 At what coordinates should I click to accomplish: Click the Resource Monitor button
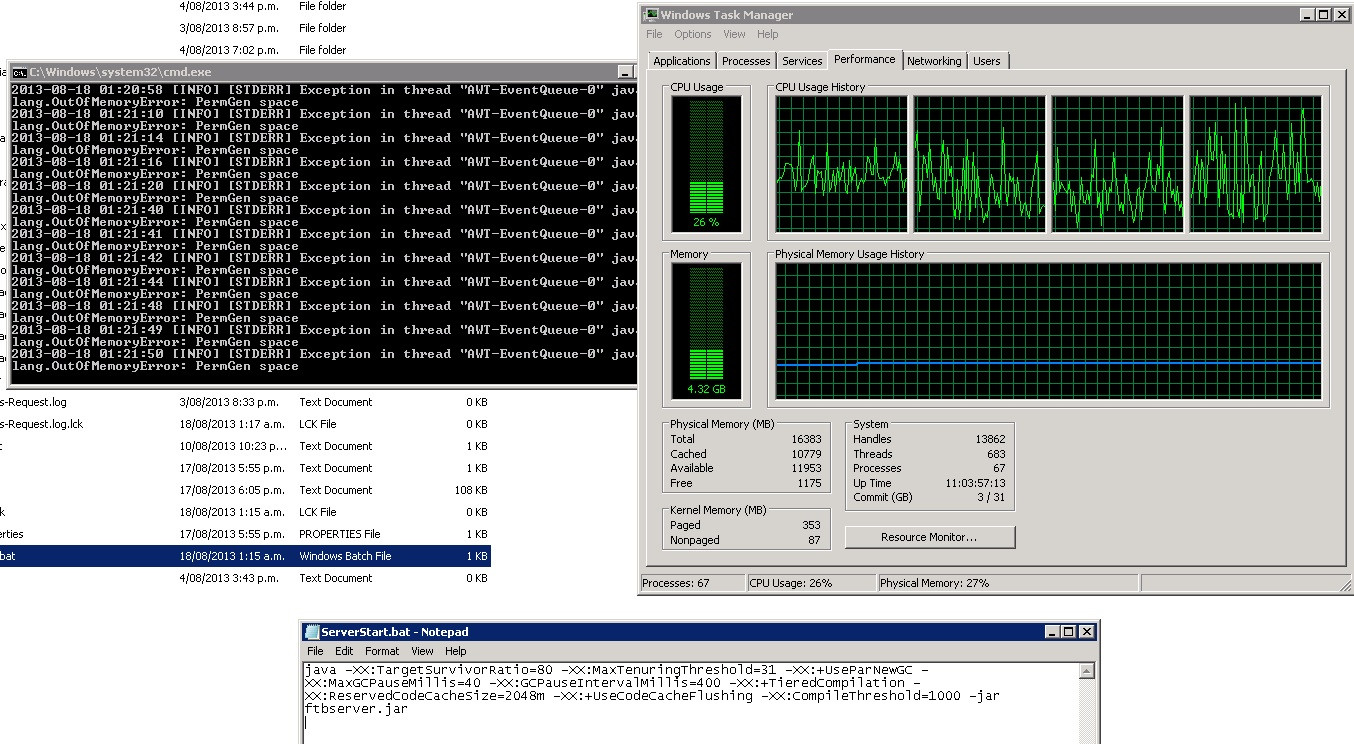click(929, 537)
